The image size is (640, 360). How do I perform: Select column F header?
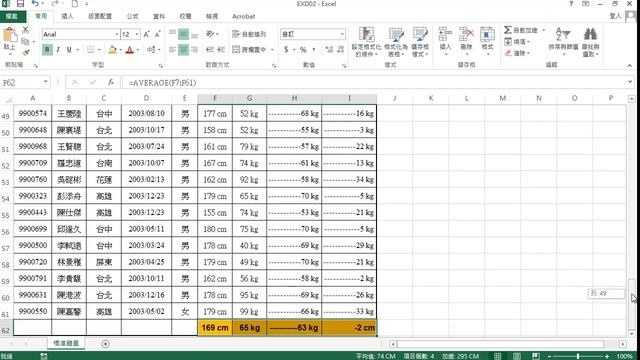(x=215, y=98)
